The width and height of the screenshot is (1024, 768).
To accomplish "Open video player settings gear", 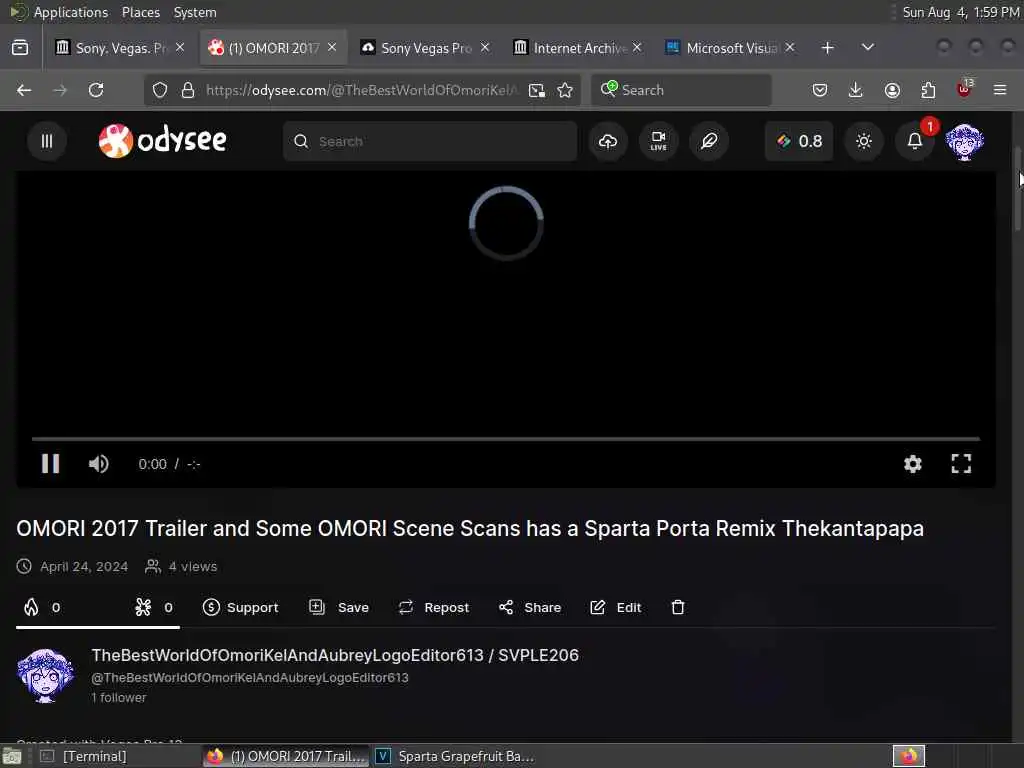I will tap(912, 464).
